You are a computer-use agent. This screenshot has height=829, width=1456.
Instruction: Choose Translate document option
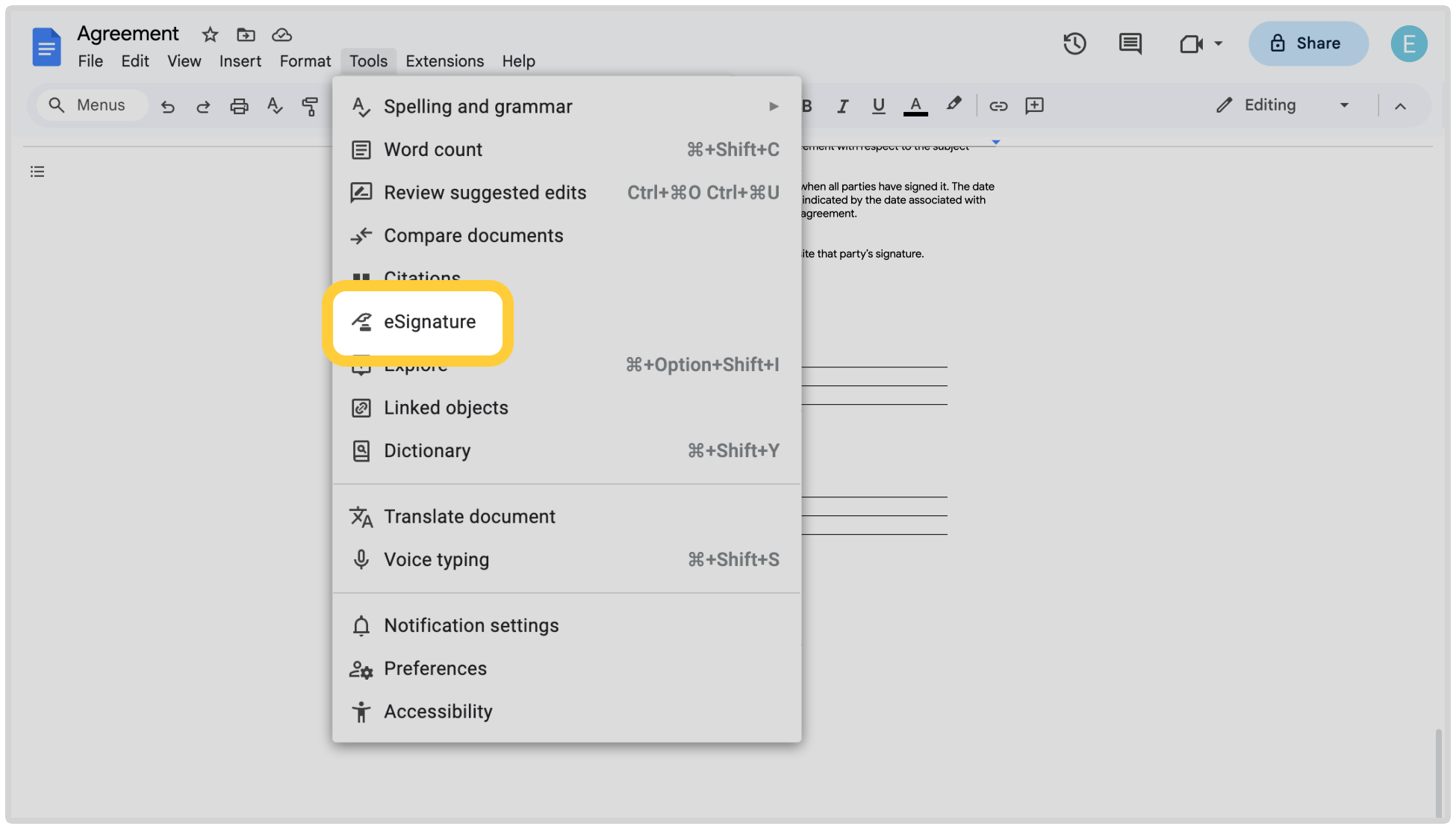point(469,517)
